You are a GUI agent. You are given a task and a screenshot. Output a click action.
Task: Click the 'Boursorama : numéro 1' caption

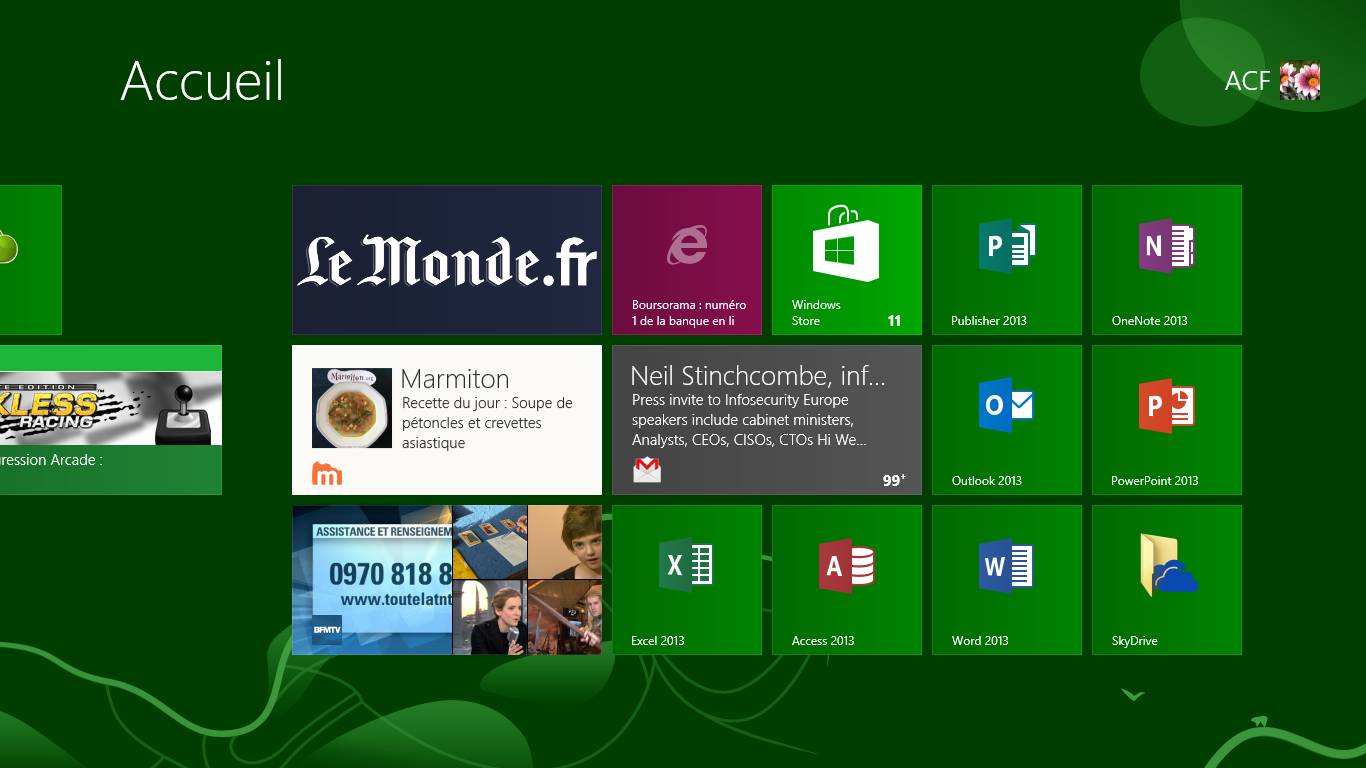[x=689, y=313]
